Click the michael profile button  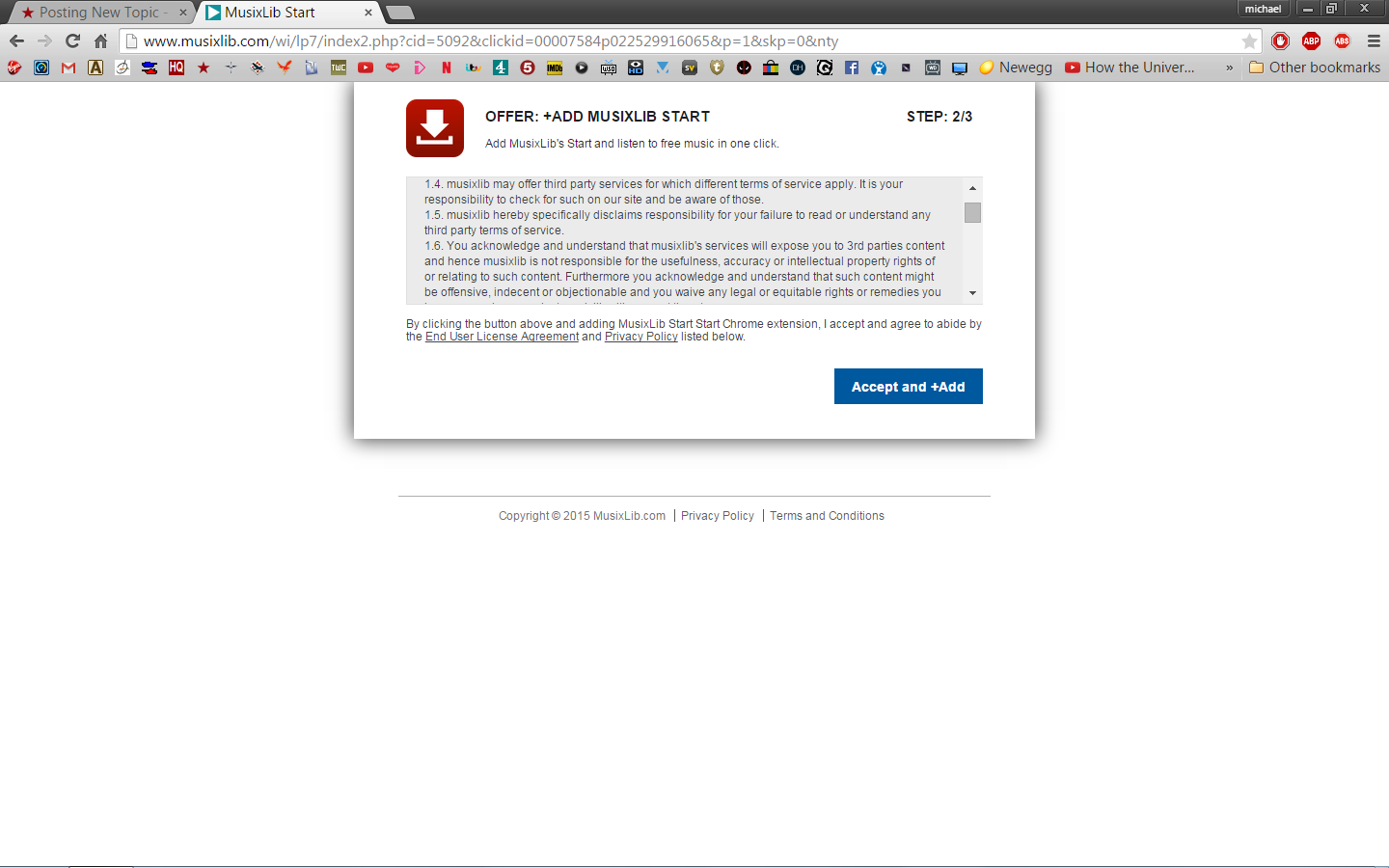(x=1263, y=9)
